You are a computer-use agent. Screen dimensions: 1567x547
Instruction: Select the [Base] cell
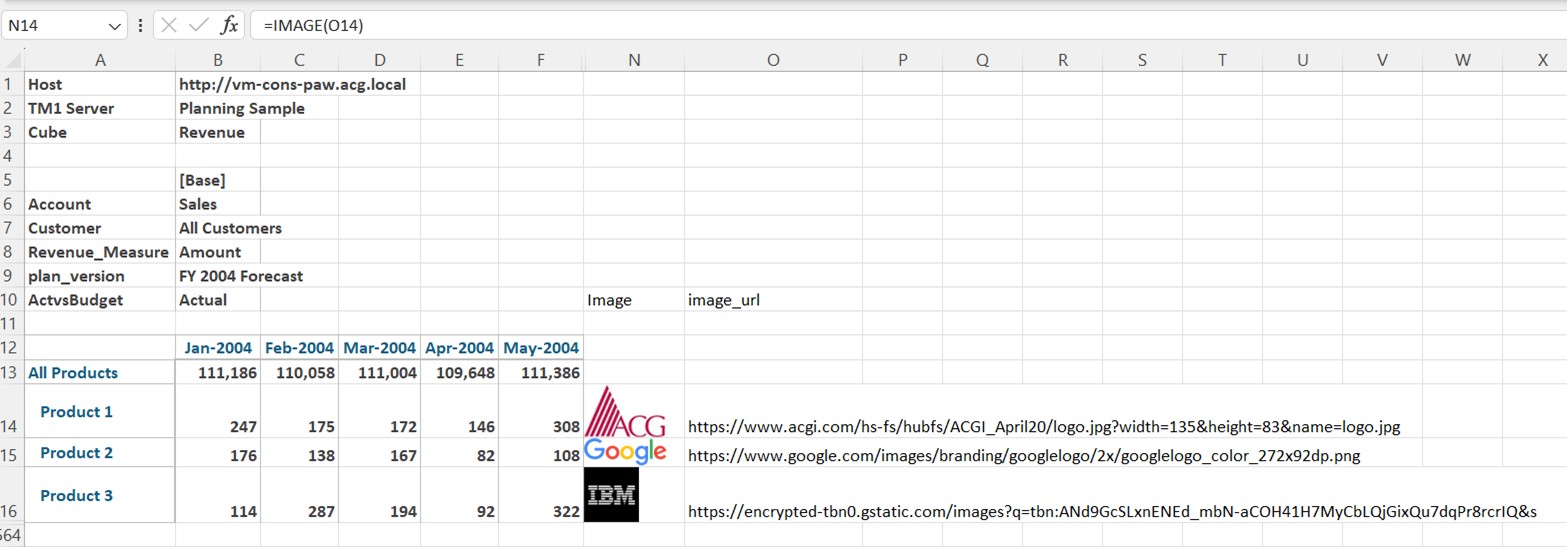pyautogui.click(x=218, y=180)
